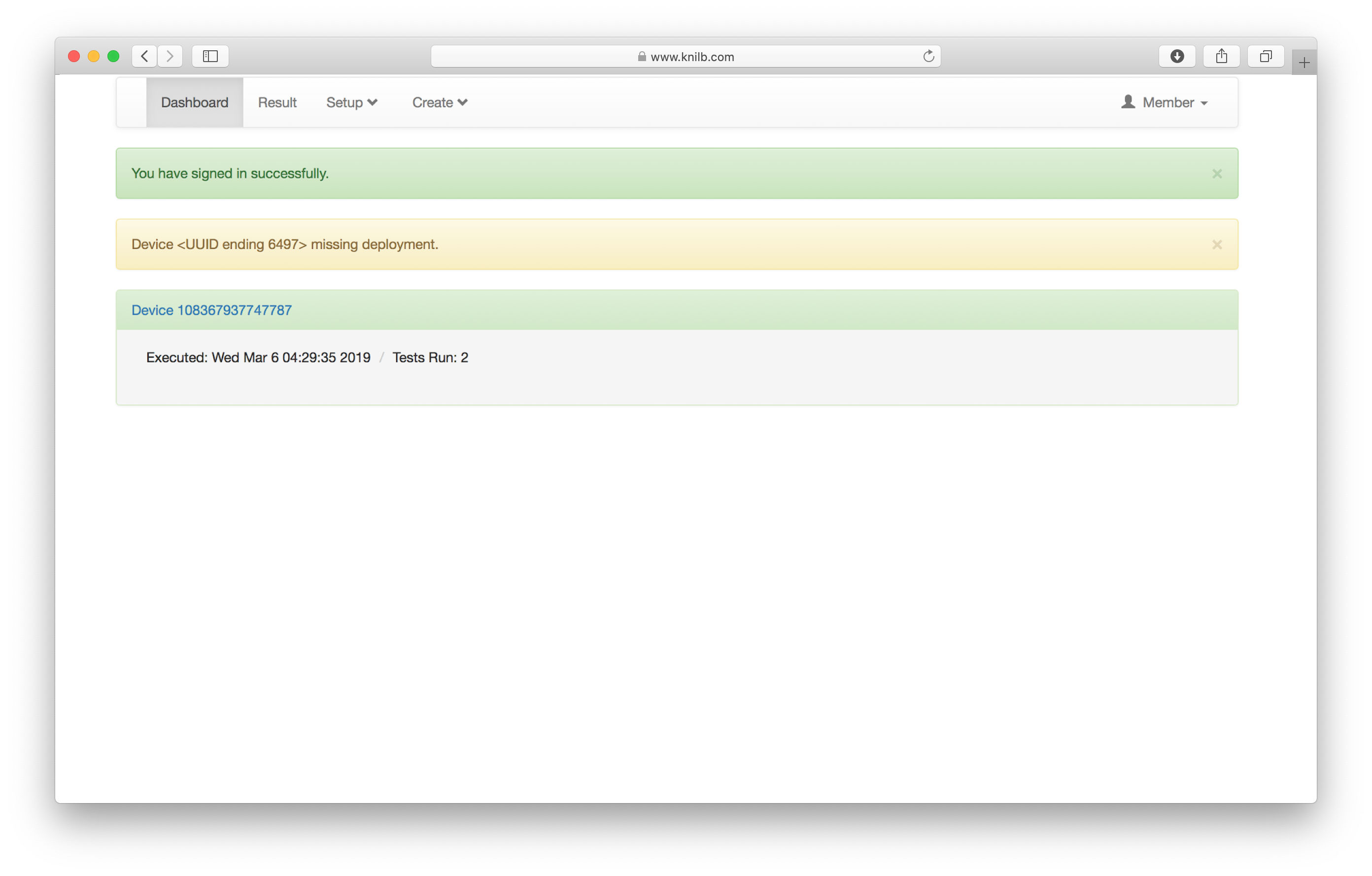Select the Dashboard tab

[x=194, y=102]
